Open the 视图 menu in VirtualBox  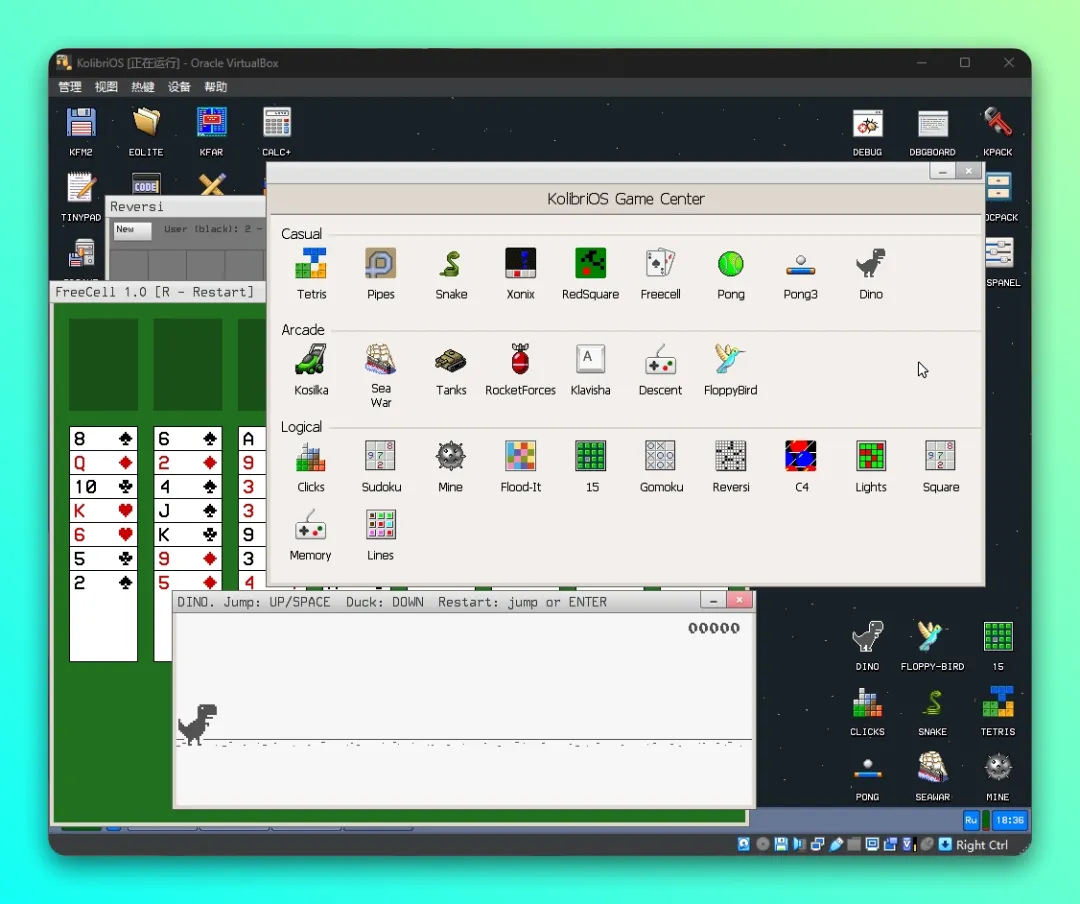coord(106,87)
